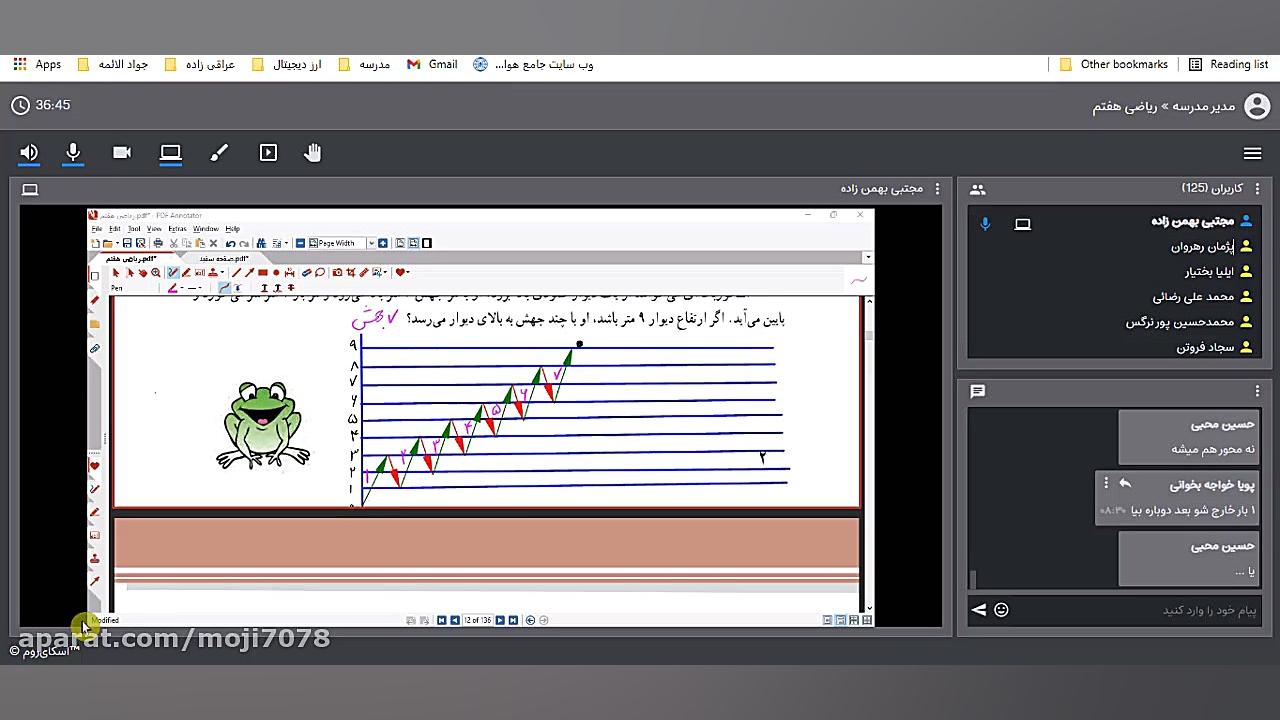Open the emoji picker in chat
The height and width of the screenshot is (720, 1280).
click(x=1001, y=610)
